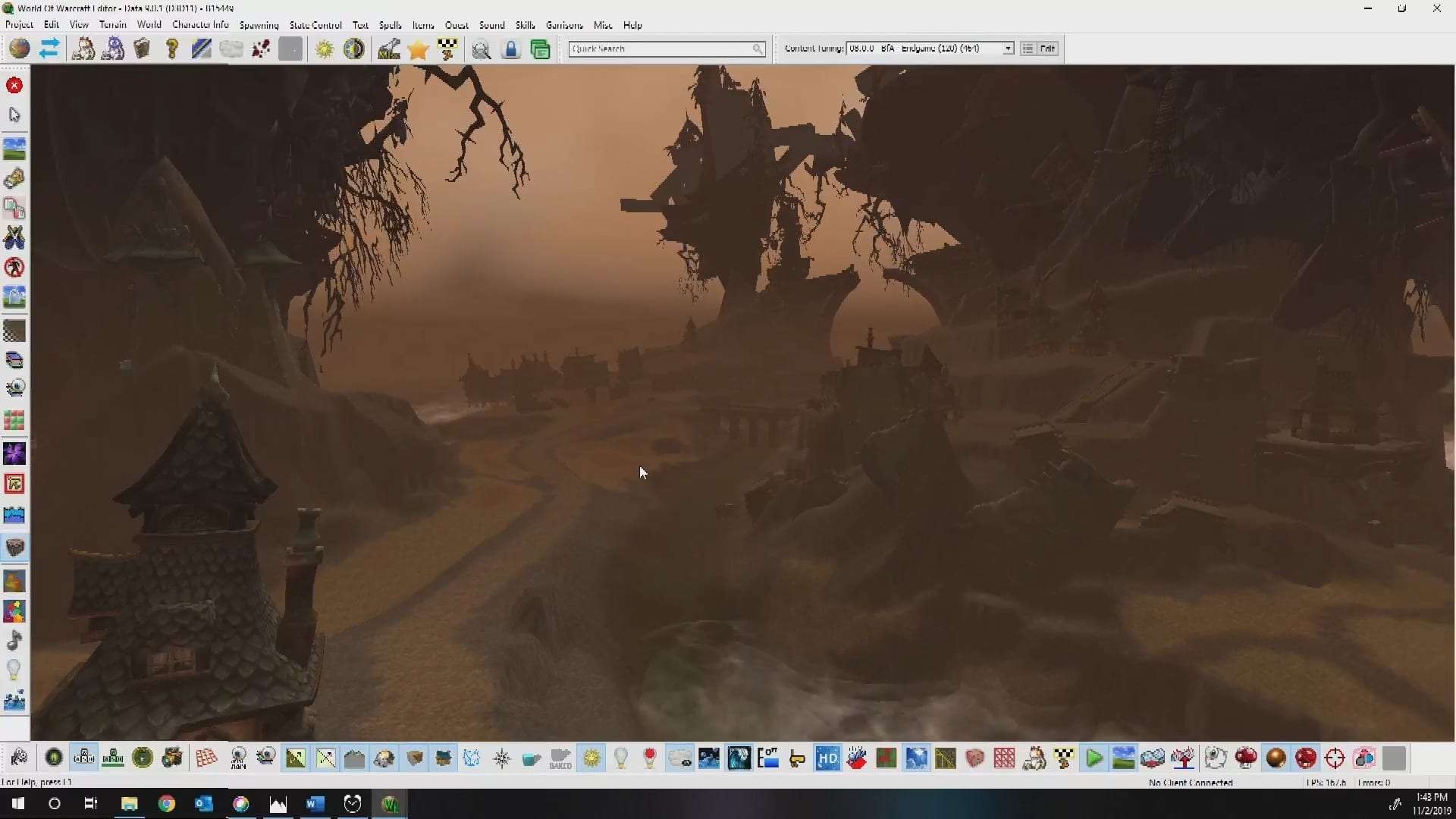This screenshot has height=819, width=1456.
Task: Click the list button next to Edit
Action: [1028, 49]
